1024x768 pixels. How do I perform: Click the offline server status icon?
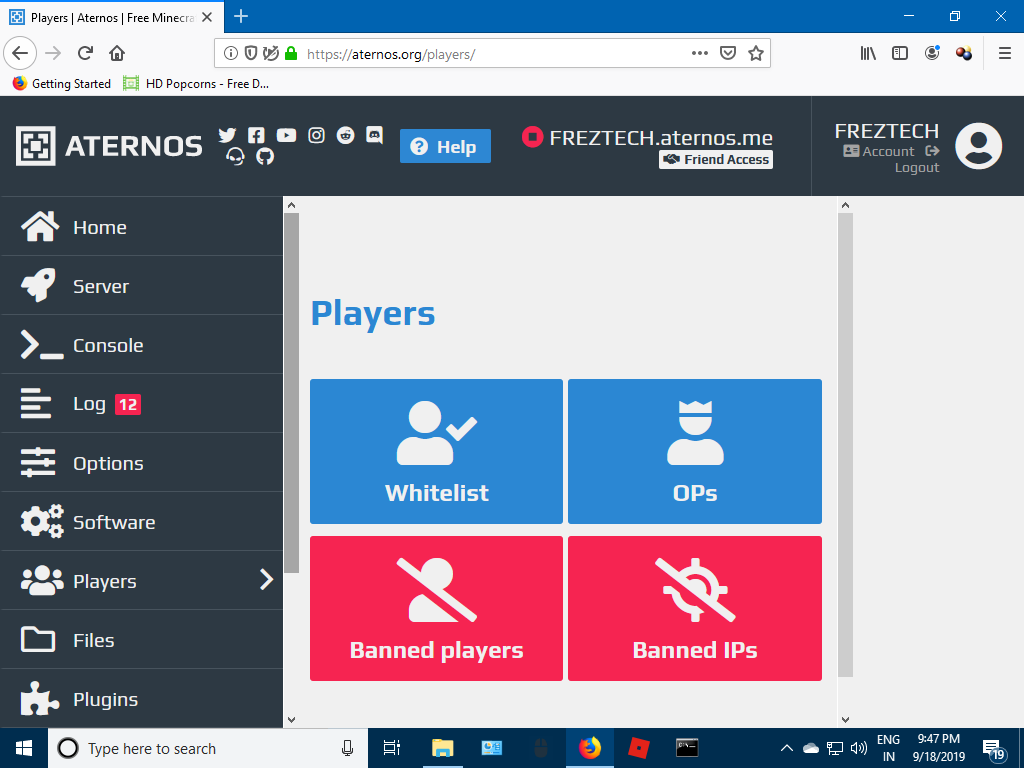(532, 137)
